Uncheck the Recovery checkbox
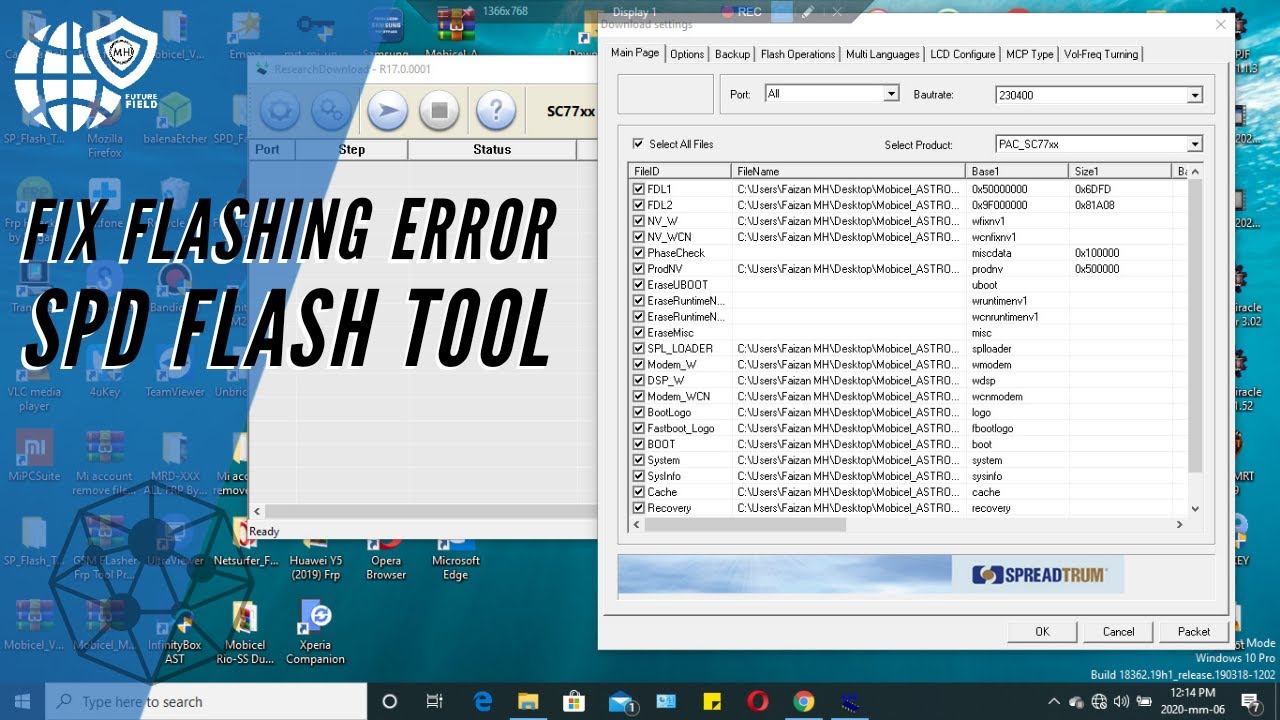The width and height of the screenshot is (1280, 720). click(638, 508)
